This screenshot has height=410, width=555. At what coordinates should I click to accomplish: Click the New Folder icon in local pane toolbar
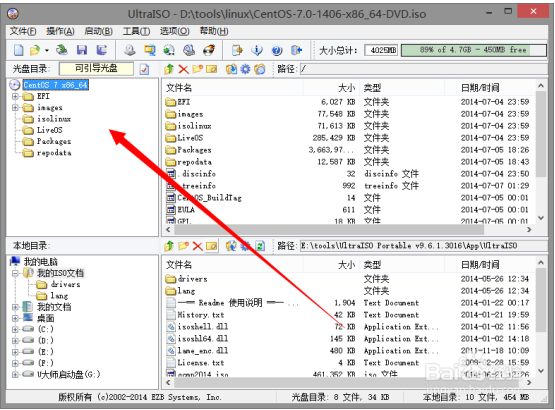tap(183, 246)
